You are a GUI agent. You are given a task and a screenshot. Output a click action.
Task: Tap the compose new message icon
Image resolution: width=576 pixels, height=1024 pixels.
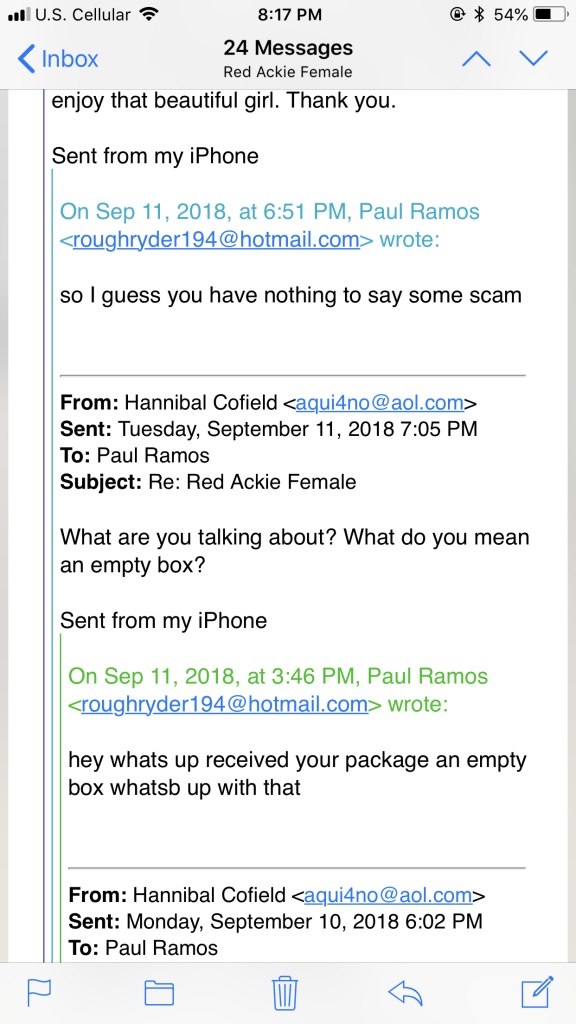coord(537,992)
